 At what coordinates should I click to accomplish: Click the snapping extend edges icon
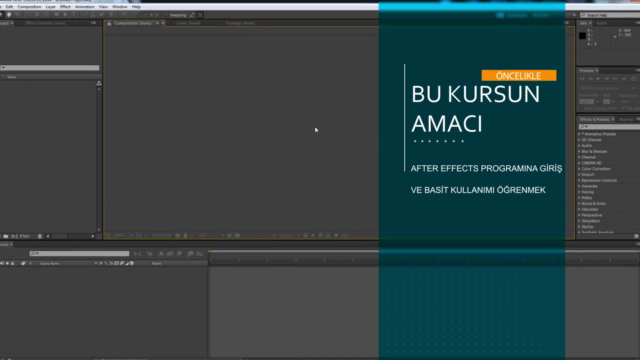click(x=192, y=15)
